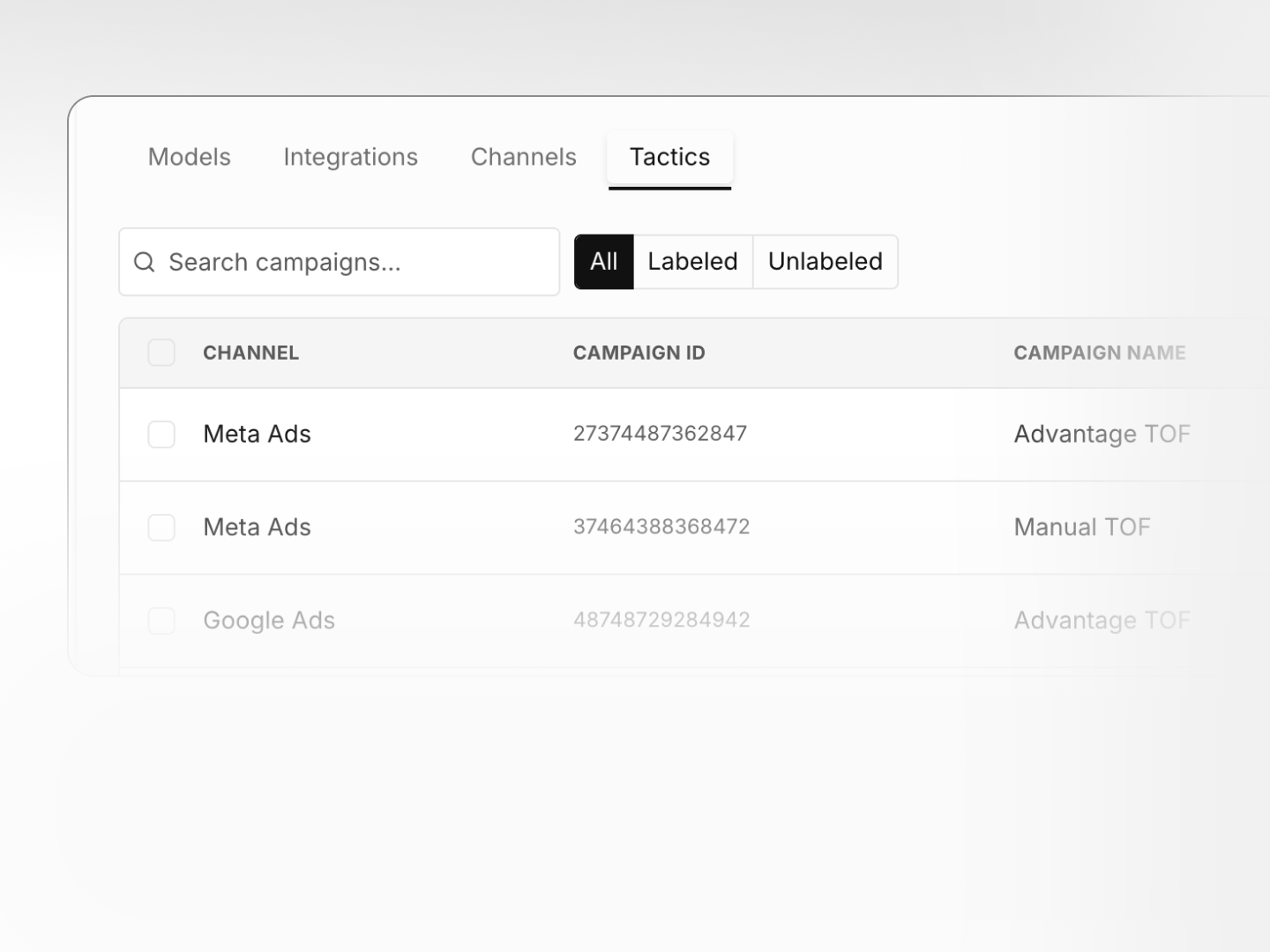Click the Search campaigns input field
The image size is (1270, 952).
point(340,262)
